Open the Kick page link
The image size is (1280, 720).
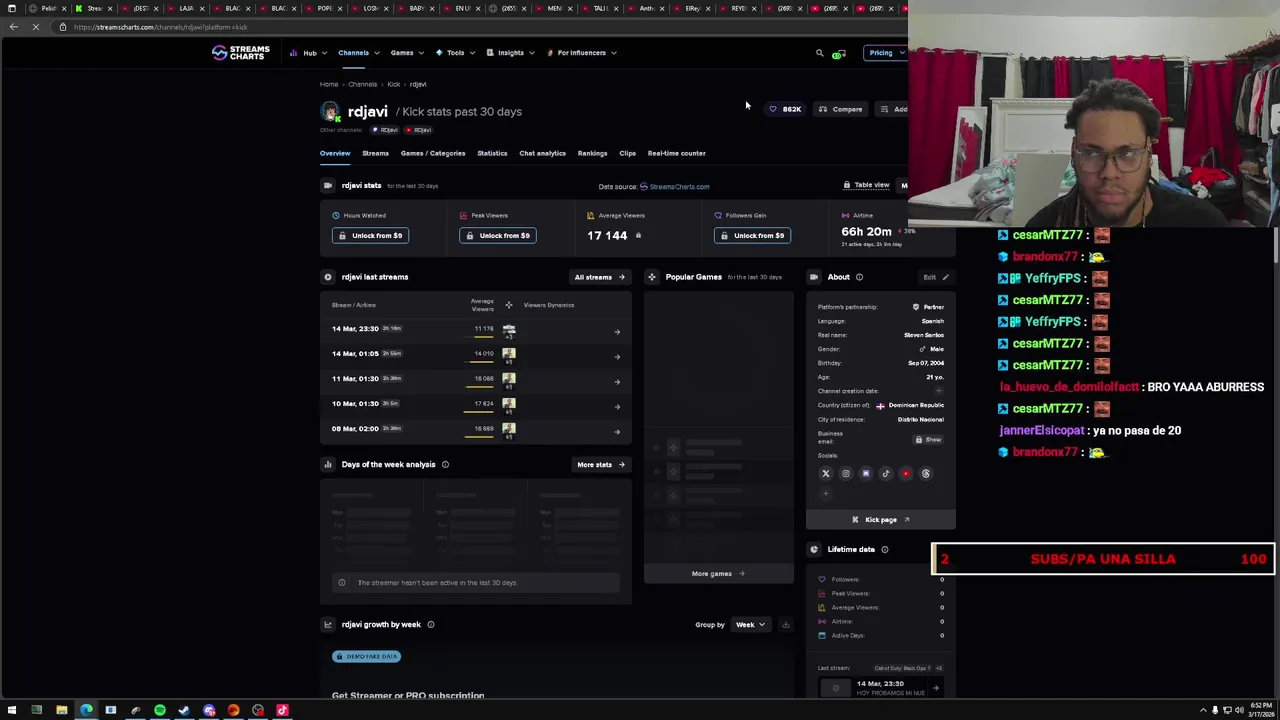point(881,520)
